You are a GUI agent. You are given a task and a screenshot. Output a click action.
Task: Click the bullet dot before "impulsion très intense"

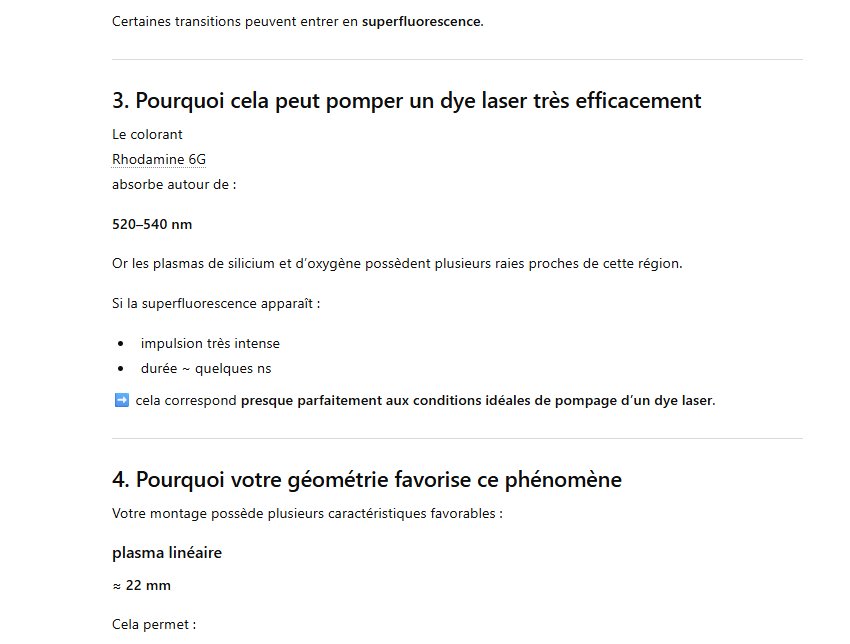[x=121, y=344]
